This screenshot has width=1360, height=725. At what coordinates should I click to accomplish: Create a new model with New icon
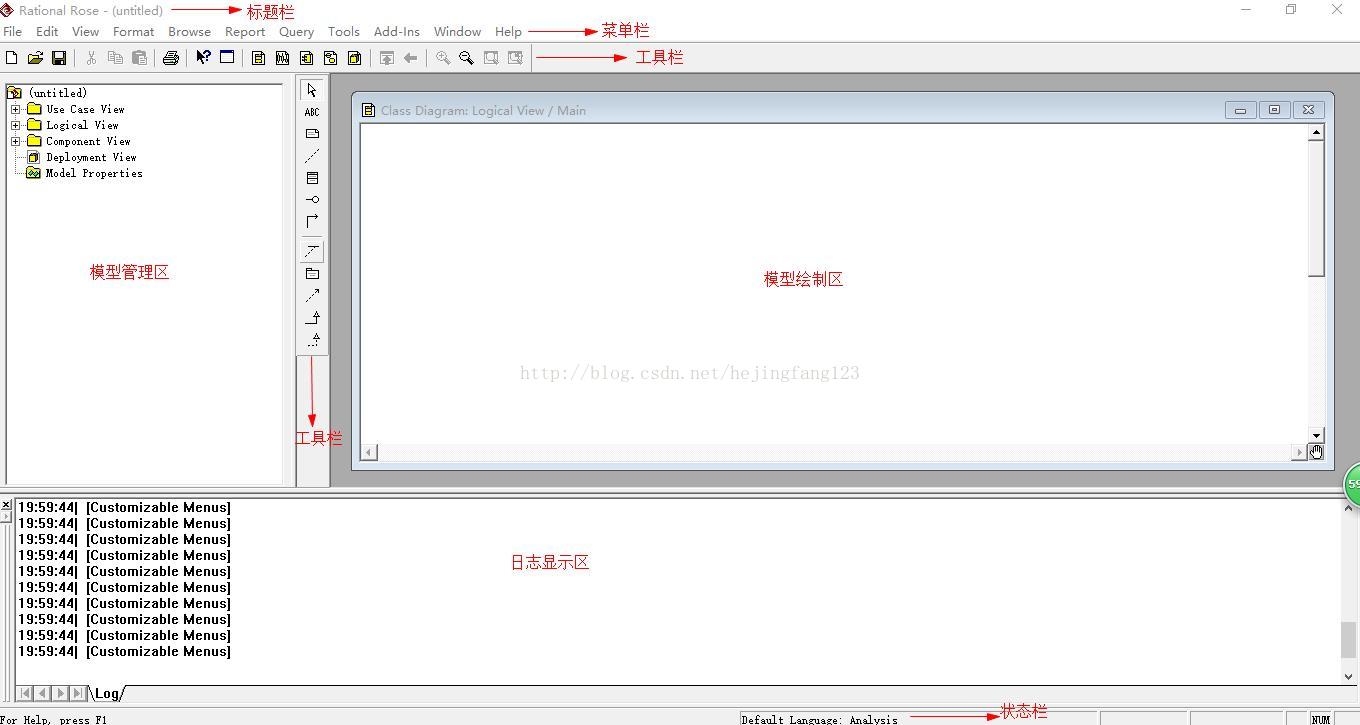[x=11, y=58]
